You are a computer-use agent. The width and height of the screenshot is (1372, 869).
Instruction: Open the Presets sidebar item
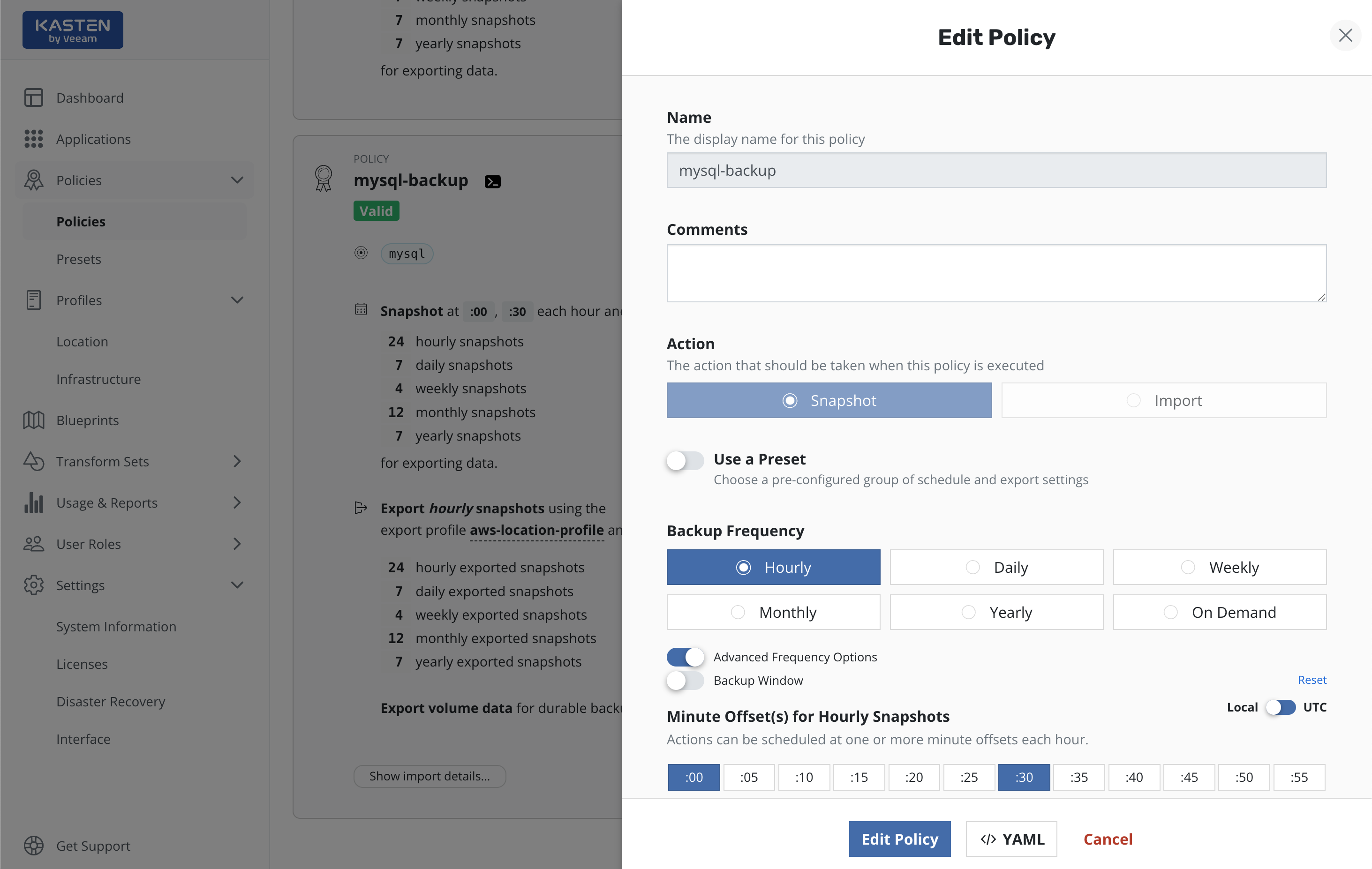pos(79,259)
